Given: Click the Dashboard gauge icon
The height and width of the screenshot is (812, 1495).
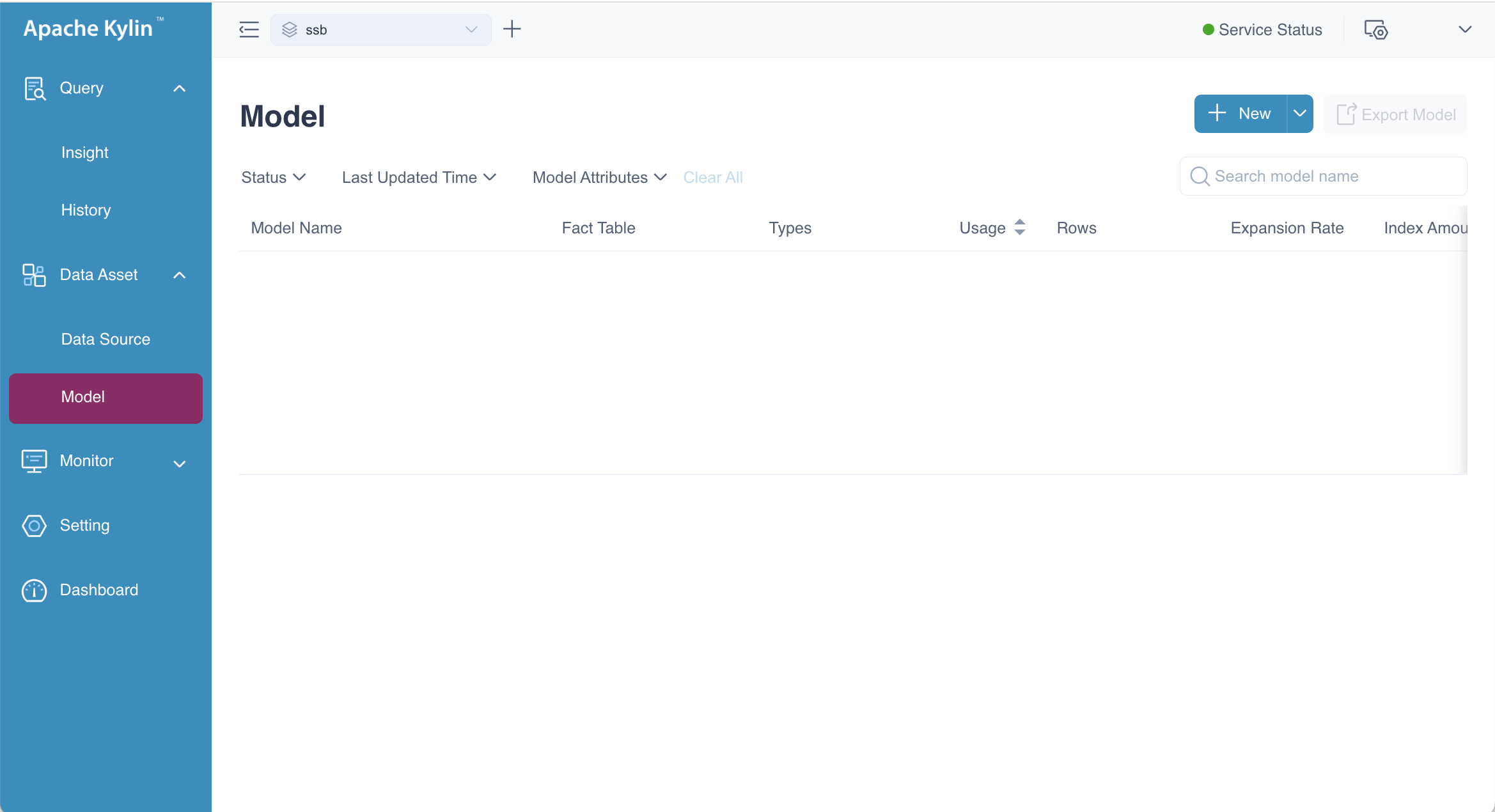Looking at the screenshot, I should [34, 590].
